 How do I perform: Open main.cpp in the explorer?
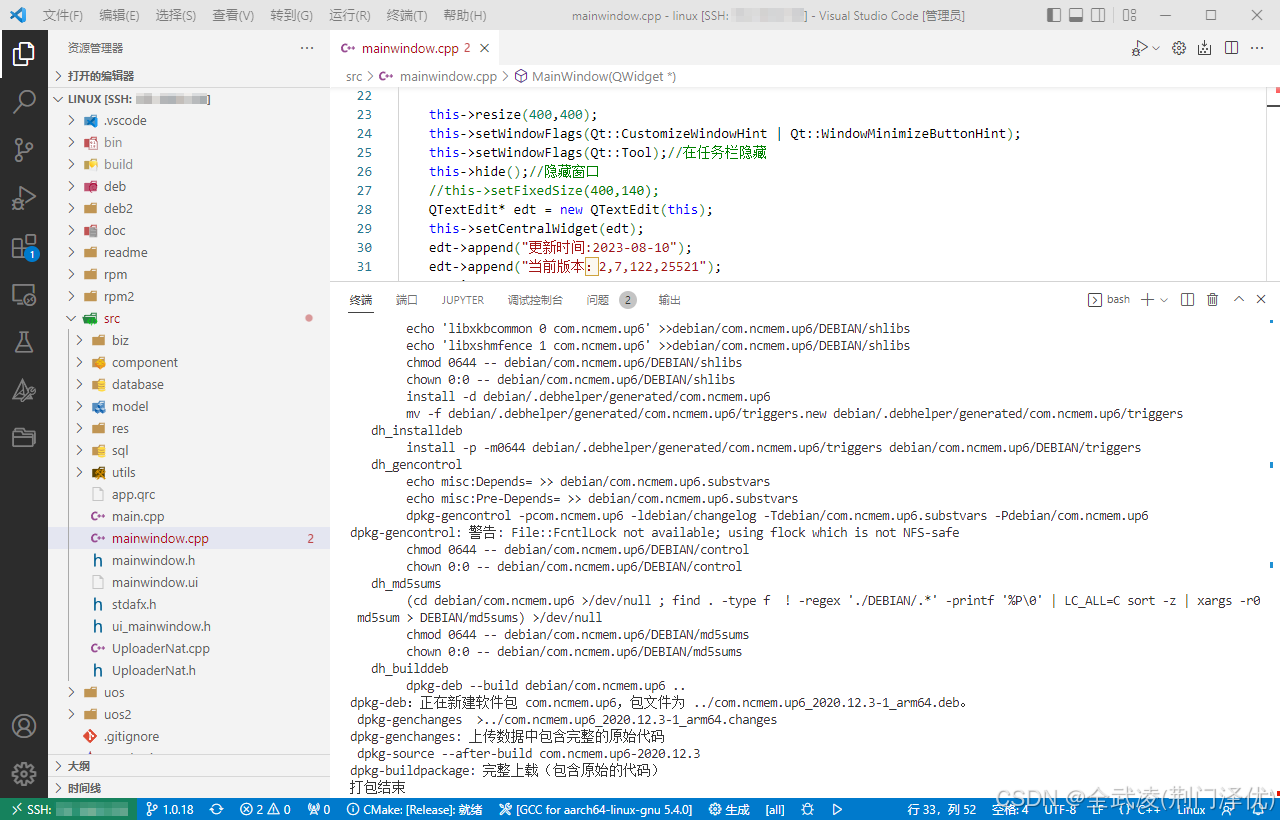(x=137, y=517)
